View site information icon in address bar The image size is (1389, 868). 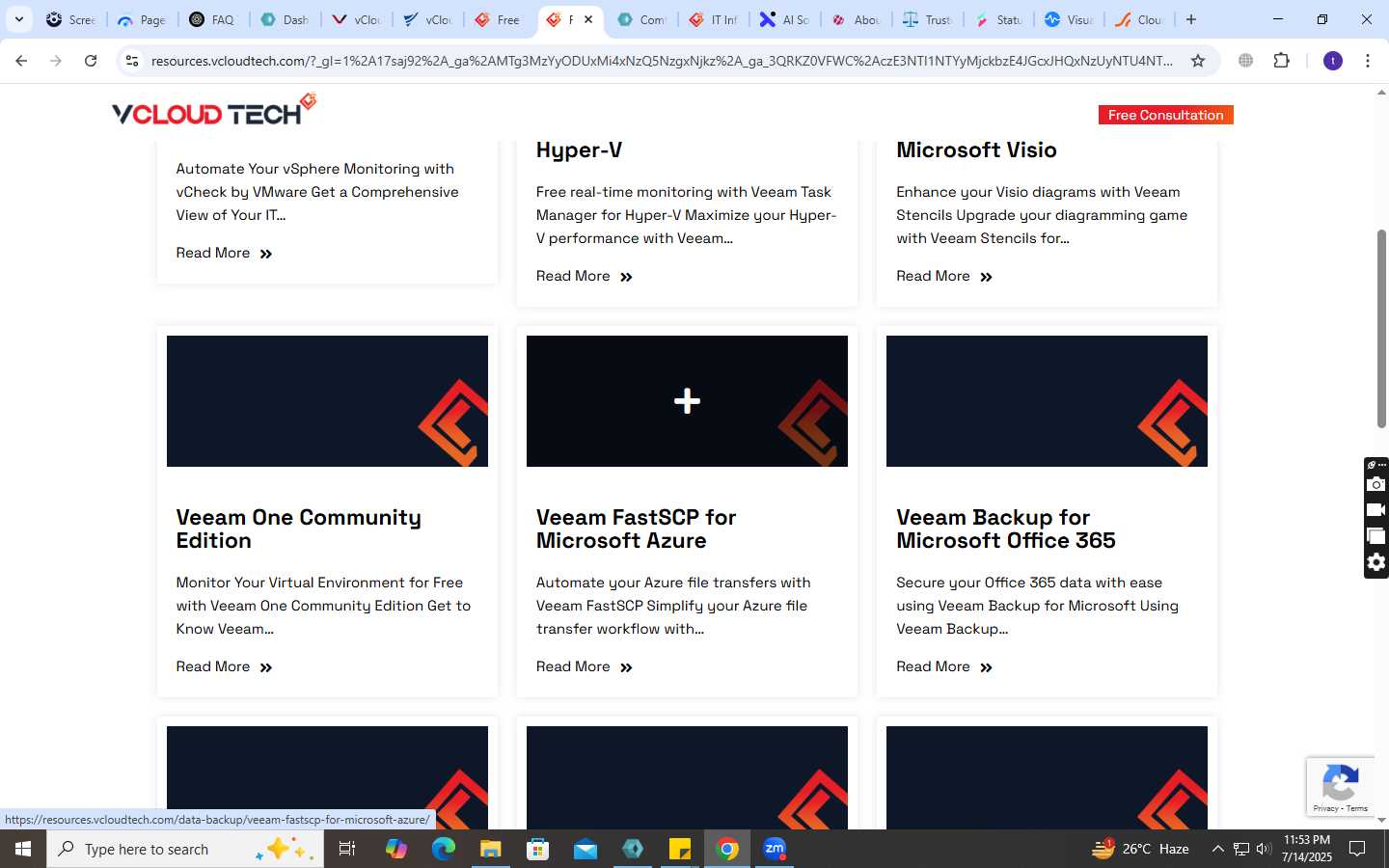pos(132,61)
